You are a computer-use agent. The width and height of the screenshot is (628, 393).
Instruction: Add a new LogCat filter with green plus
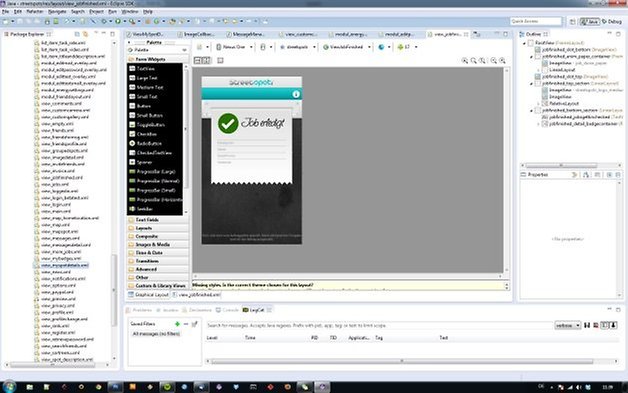(177, 324)
